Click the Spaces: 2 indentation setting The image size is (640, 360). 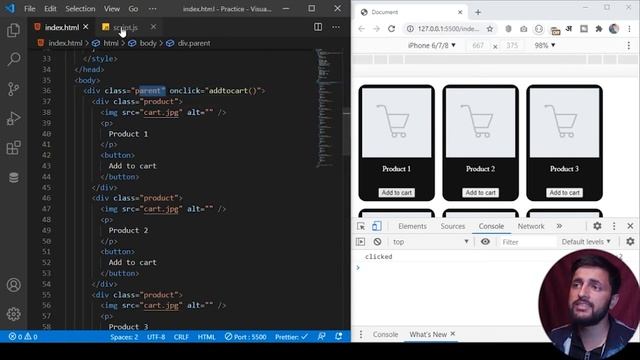(124, 337)
